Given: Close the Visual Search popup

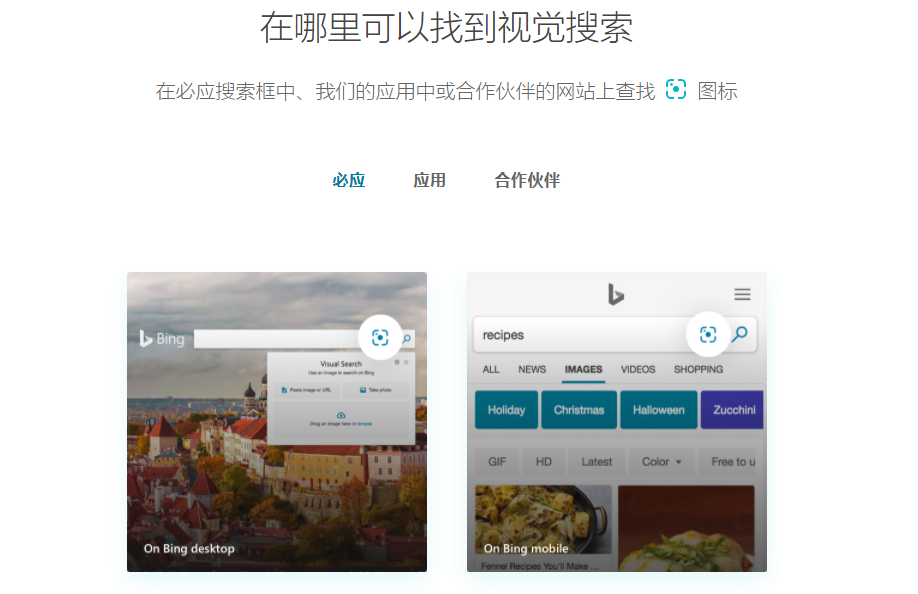Looking at the screenshot, I should point(406,362).
